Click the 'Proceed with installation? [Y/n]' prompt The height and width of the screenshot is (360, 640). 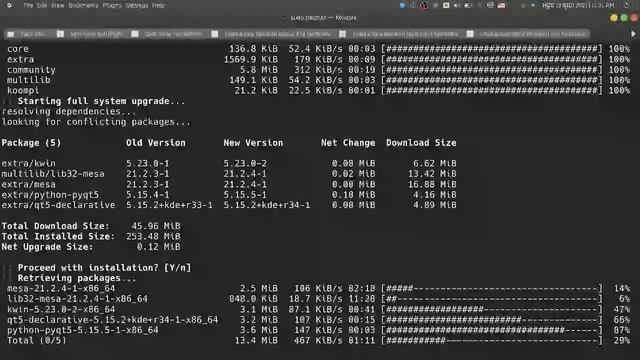coord(104,268)
